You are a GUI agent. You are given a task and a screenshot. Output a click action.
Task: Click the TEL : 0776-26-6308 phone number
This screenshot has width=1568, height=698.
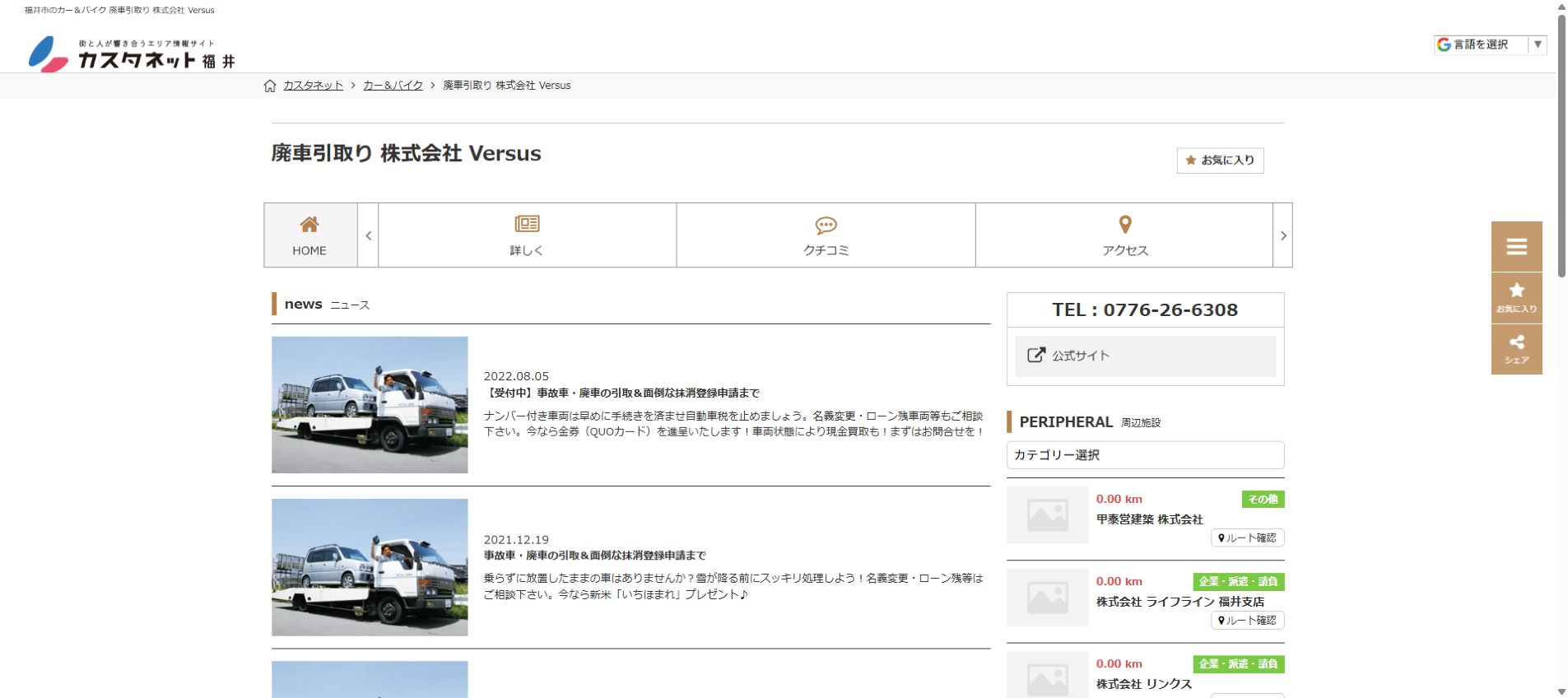point(1145,310)
